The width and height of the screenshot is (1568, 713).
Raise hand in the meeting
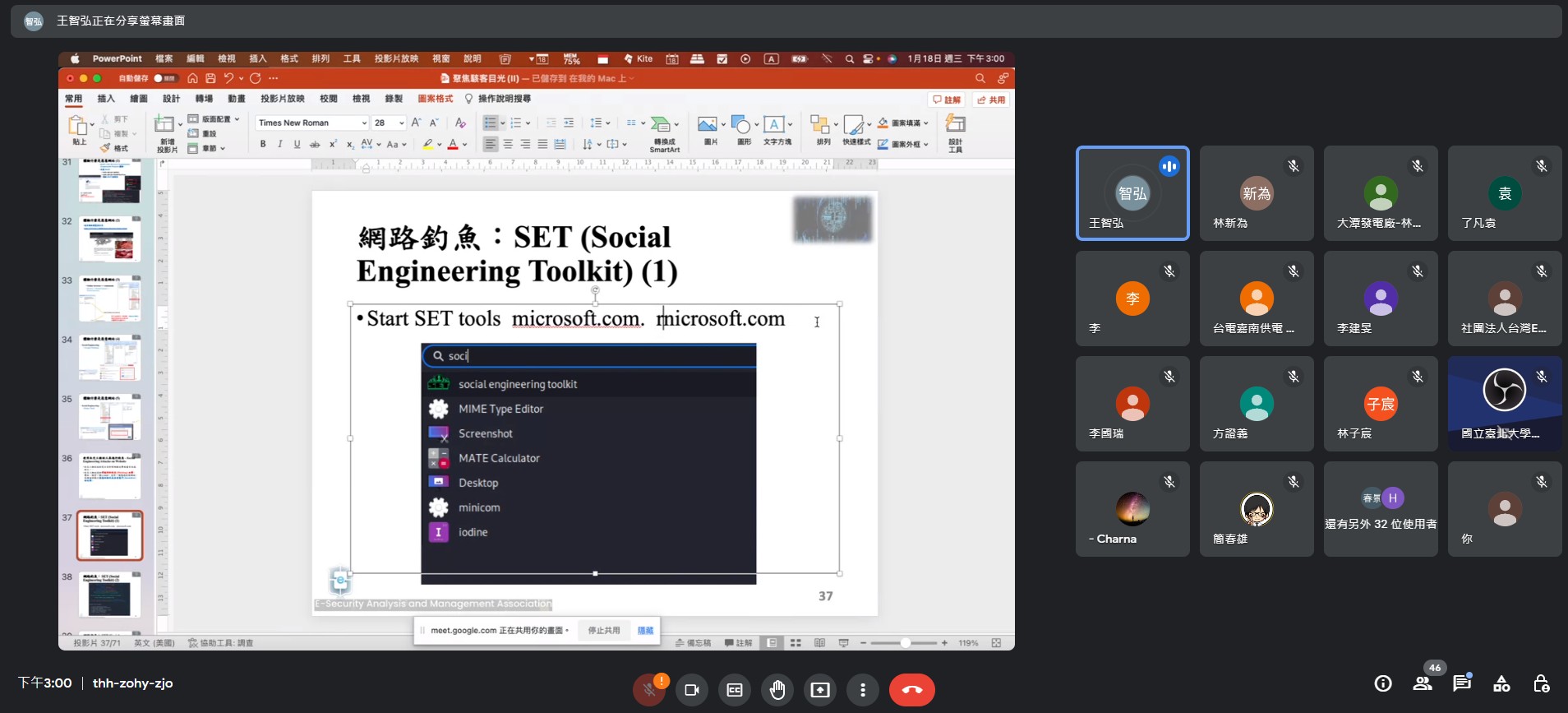tap(777, 689)
